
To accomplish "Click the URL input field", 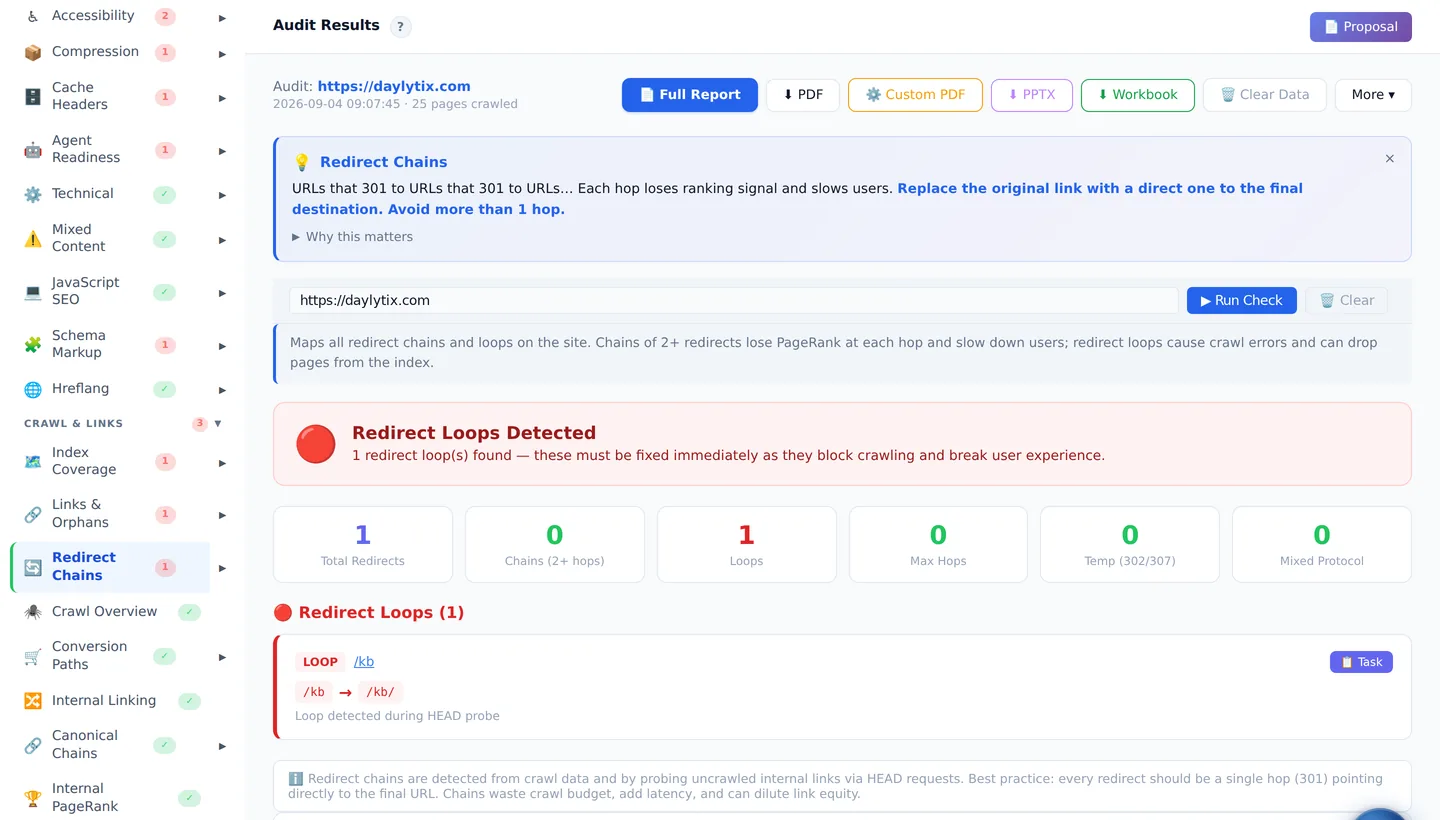I will (734, 301).
